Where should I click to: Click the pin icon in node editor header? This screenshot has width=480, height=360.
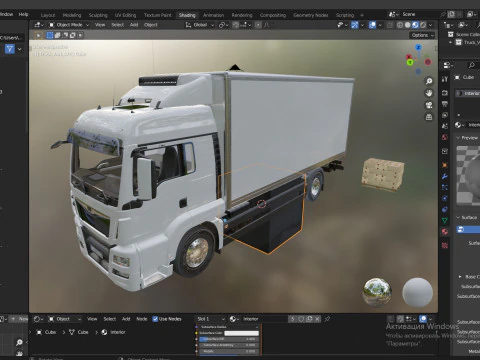click(327, 319)
